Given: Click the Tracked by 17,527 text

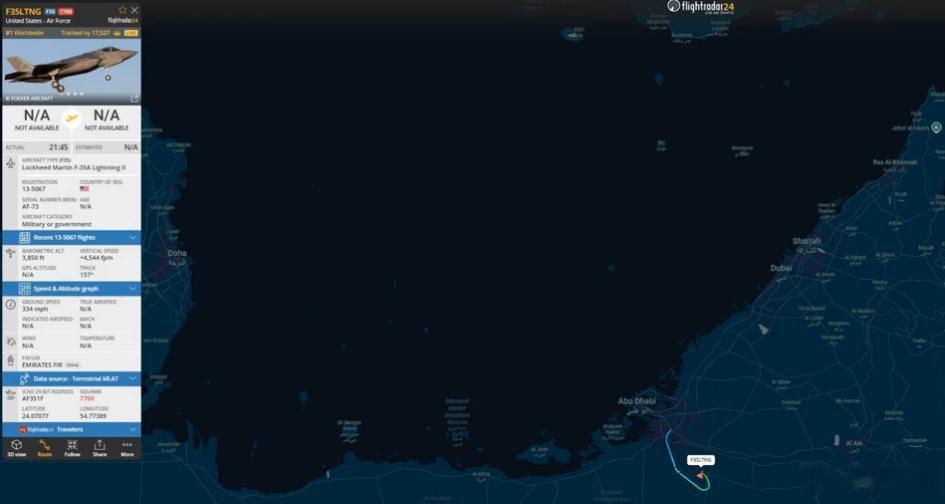Looking at the screenshot, I should [85, 33].
